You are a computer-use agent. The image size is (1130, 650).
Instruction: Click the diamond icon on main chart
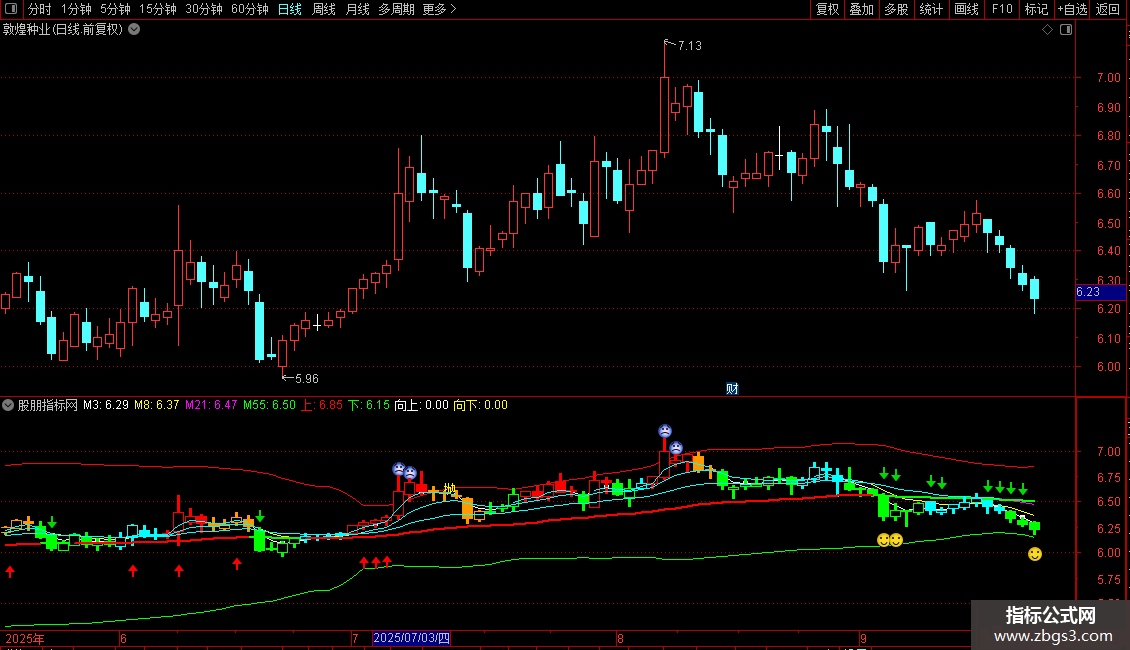[x=1047, y=30]
